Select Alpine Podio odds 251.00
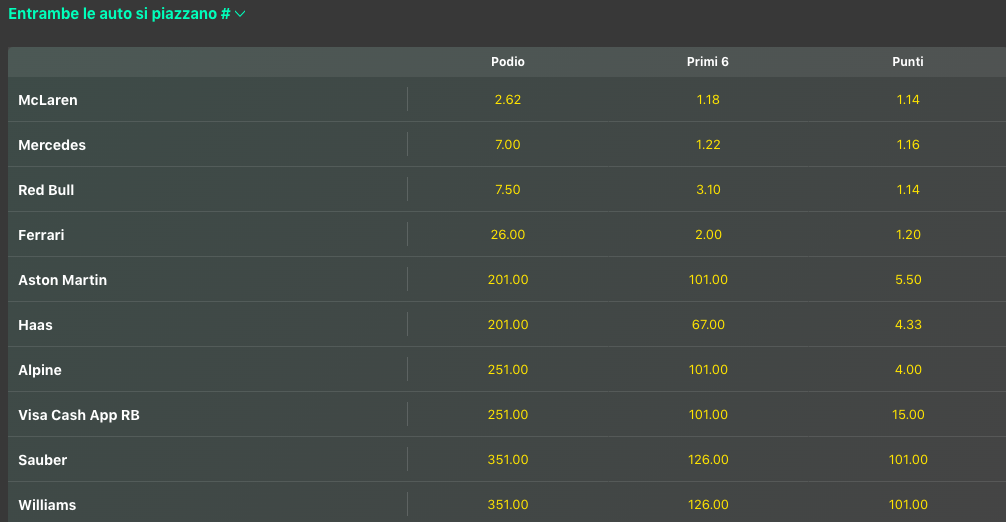The width and height of the screenshot is (1006, 522). (508, 370)
